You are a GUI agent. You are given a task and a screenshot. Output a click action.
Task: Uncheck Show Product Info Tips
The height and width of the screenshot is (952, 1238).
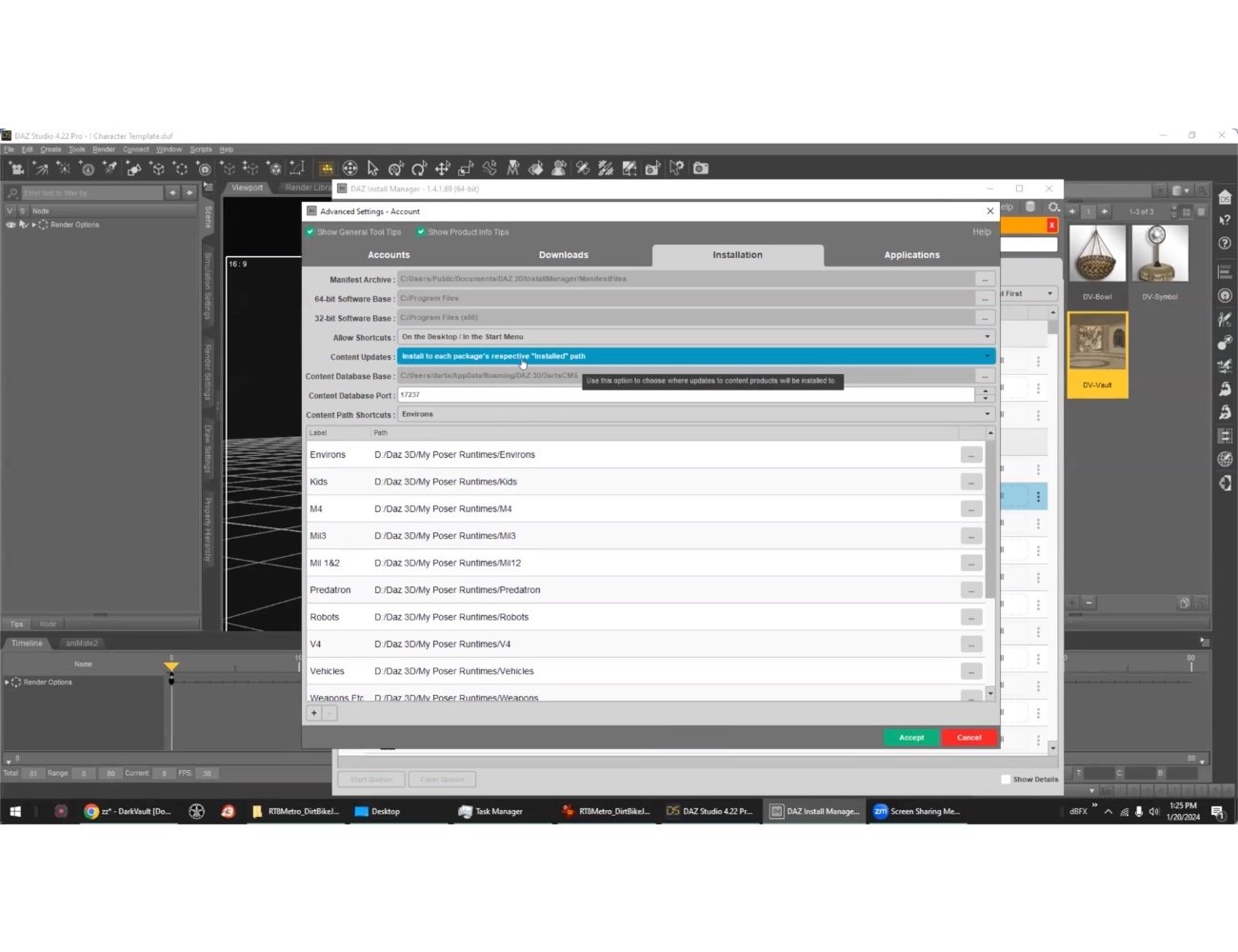[421, 231]
